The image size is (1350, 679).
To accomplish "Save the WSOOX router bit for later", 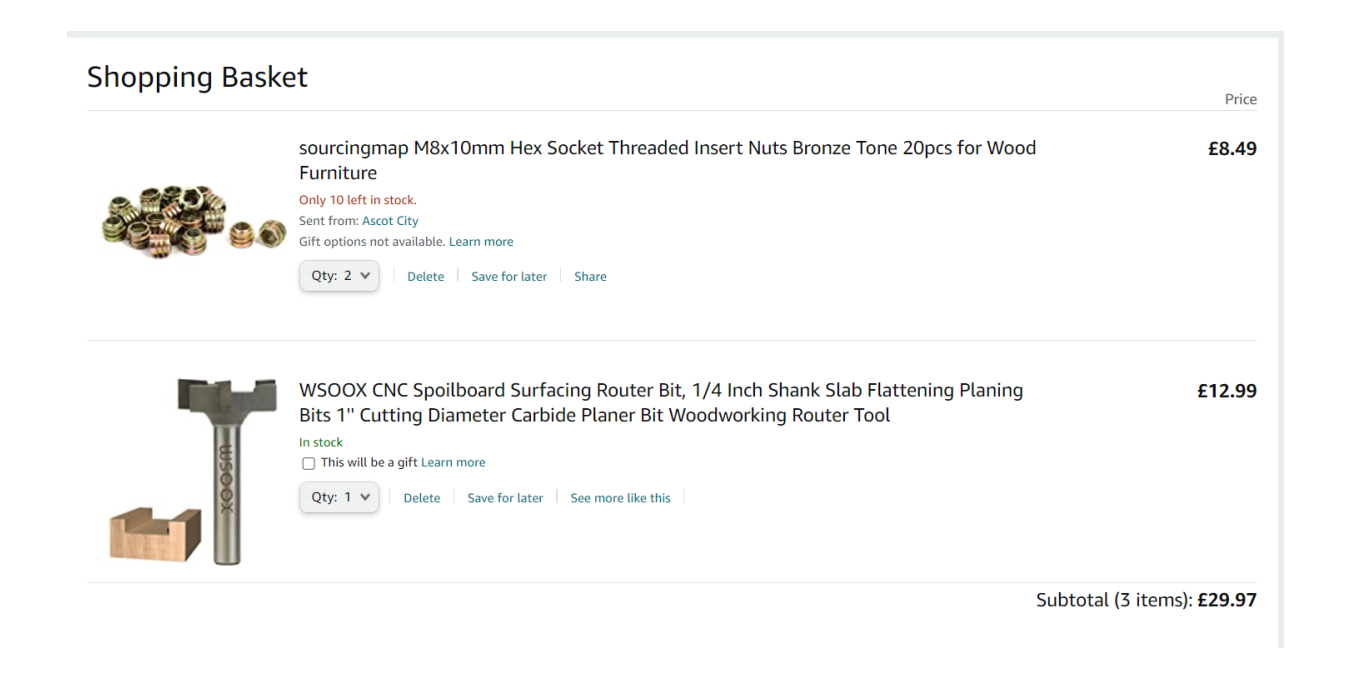I will pyautogui.click(x=505, y=498).
